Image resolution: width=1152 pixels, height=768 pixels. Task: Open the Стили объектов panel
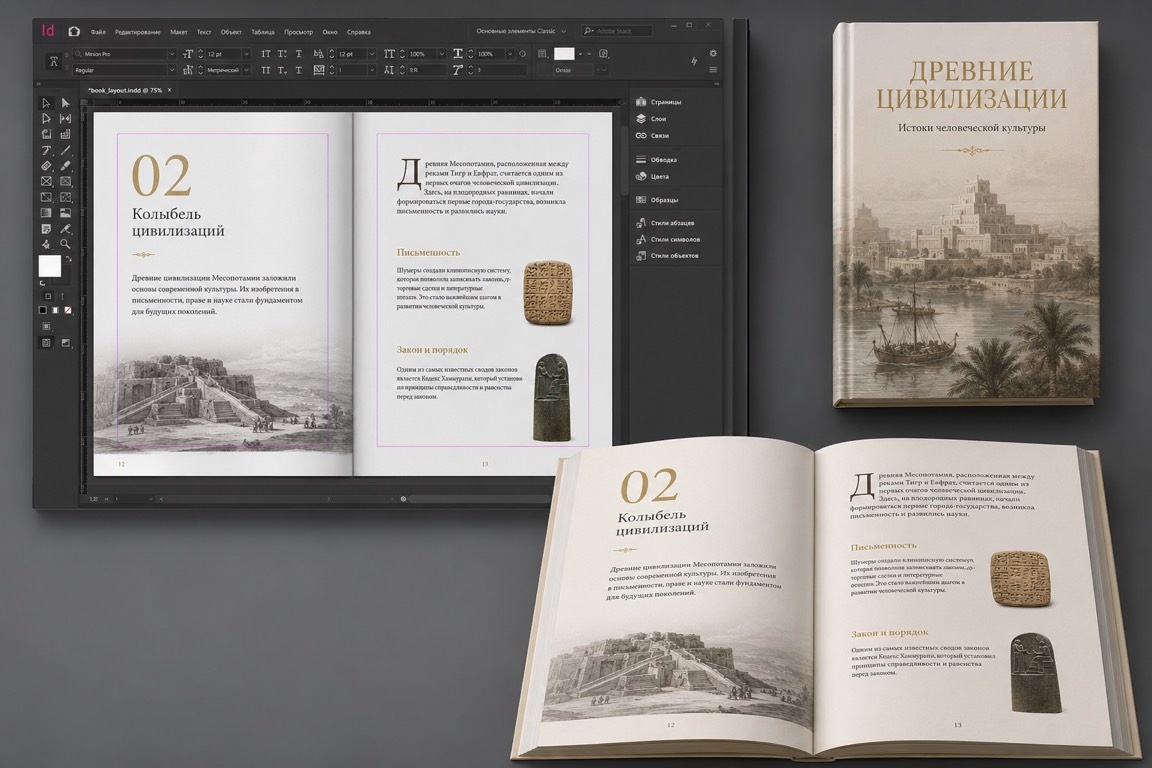(667, 256)
